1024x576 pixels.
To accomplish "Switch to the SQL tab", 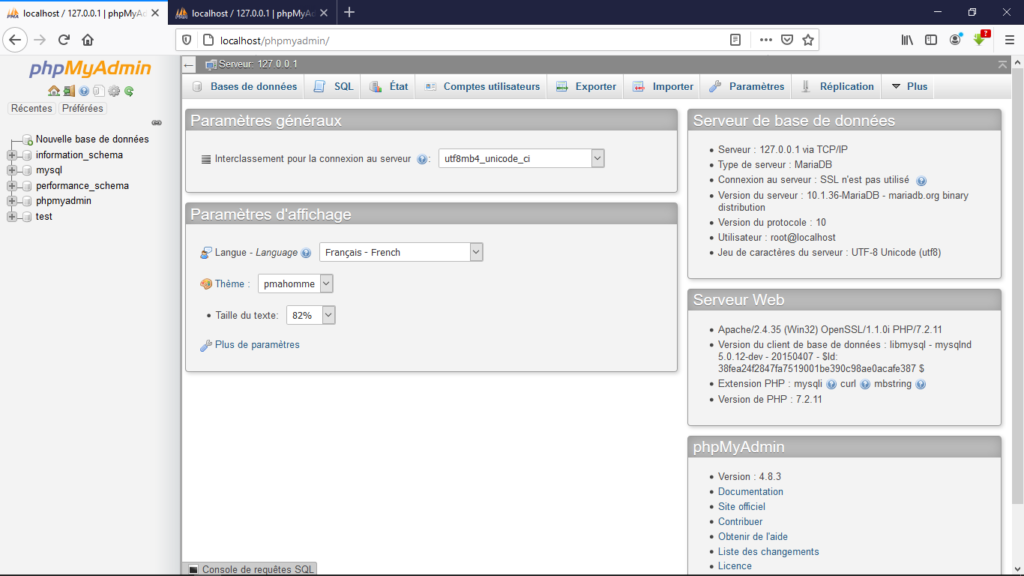I will (334, 86).
